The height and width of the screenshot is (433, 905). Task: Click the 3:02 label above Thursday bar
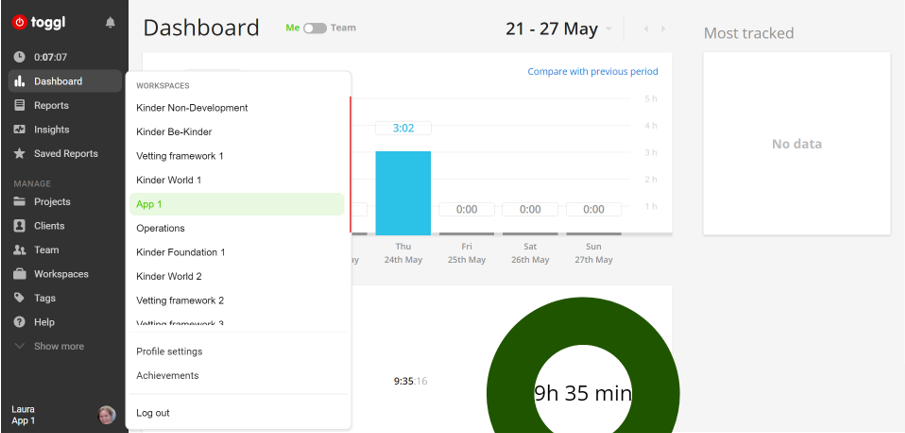(403, 128)
